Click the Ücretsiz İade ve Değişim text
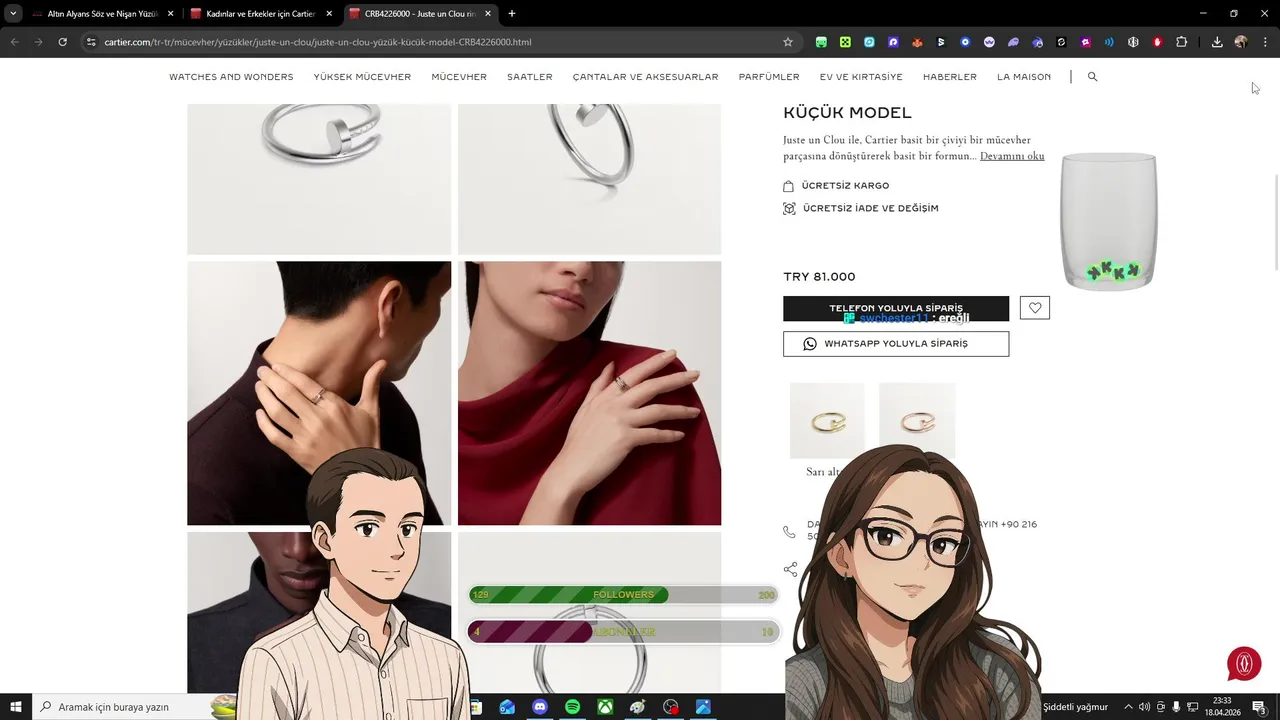Viewport: 1280px width, 720px height. click(870, 209)
